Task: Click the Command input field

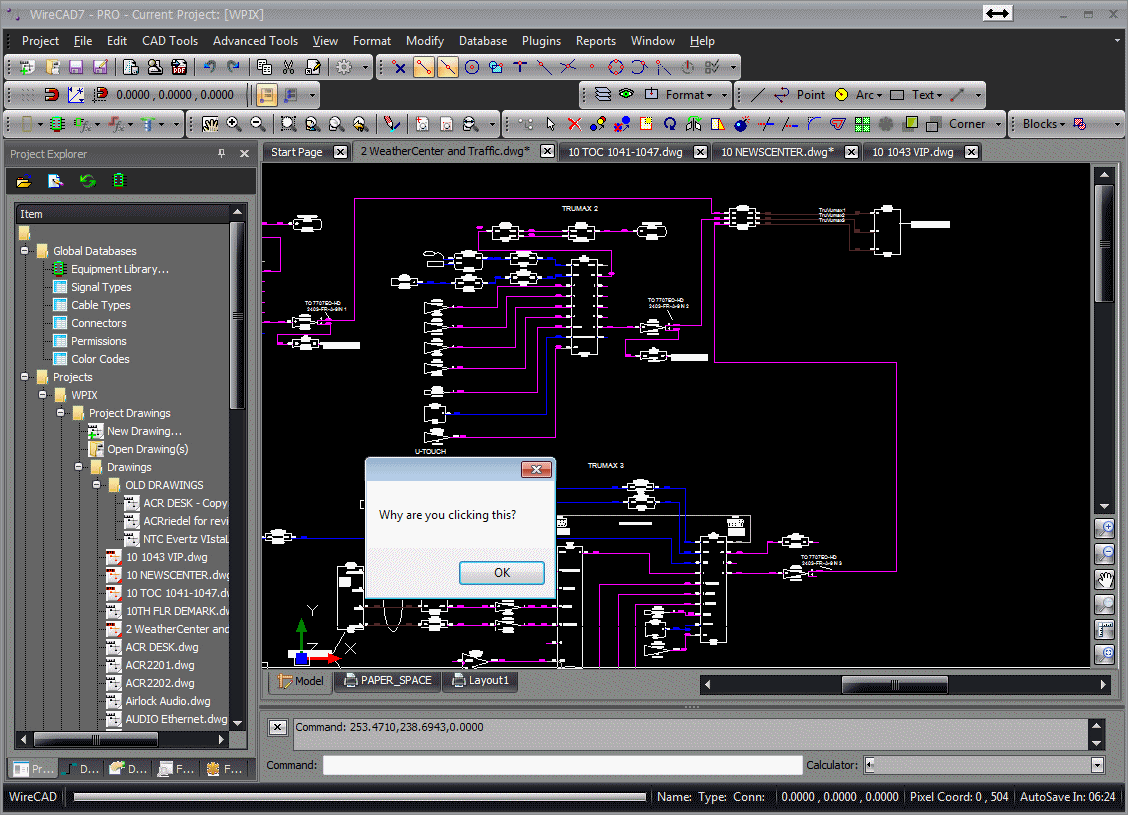Action: tap(562, 765)
